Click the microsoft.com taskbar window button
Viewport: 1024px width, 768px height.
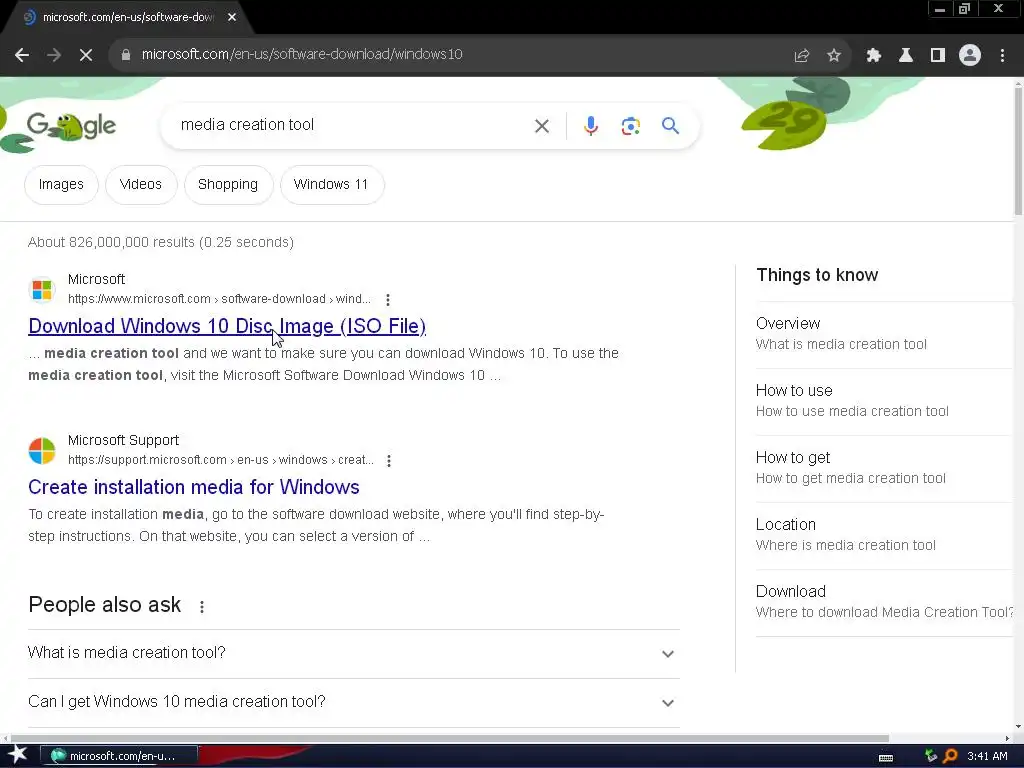point(119,756)
